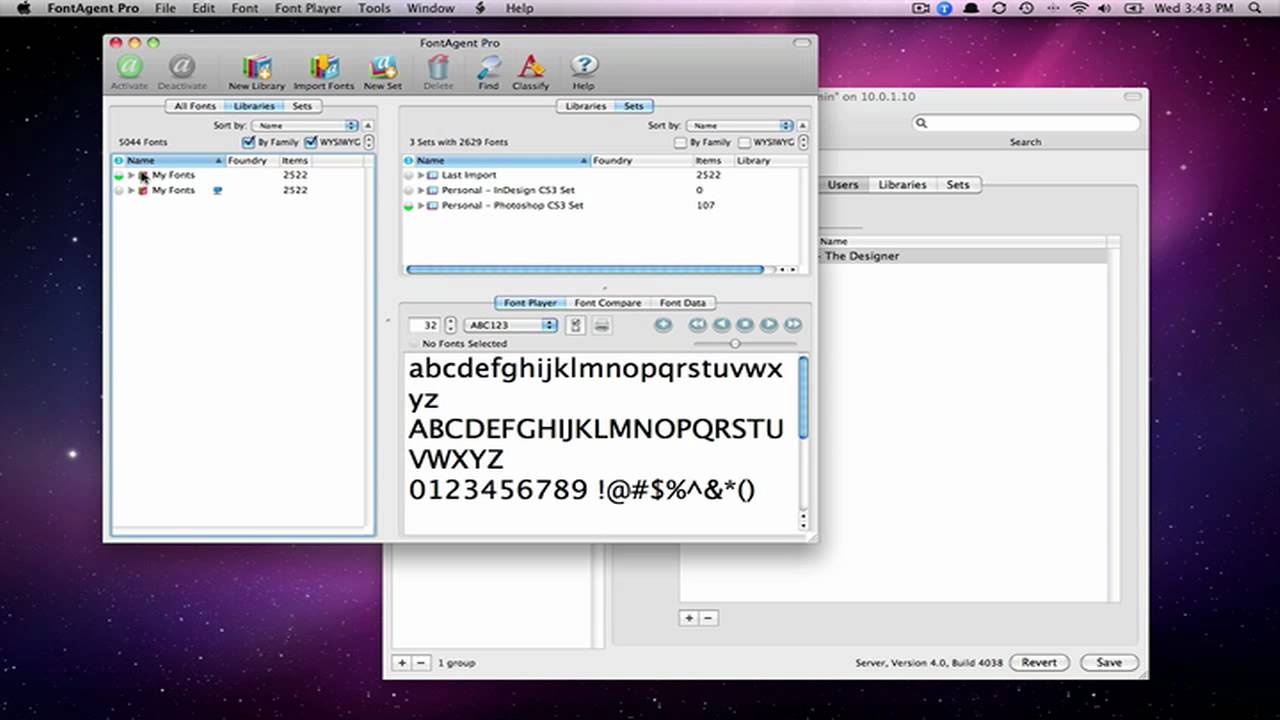Open the volume menu bar icon
The height and width of the screenshot is (720, 1280).
point(1107,9)
